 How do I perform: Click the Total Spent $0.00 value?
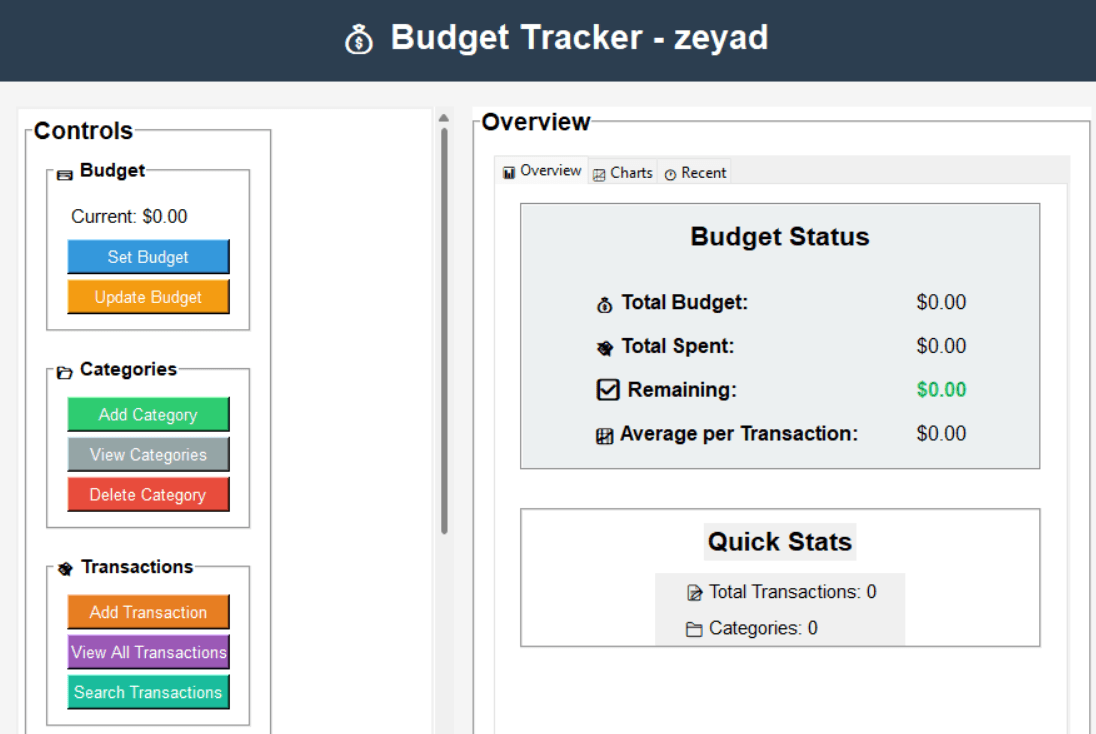click(942, 346)
